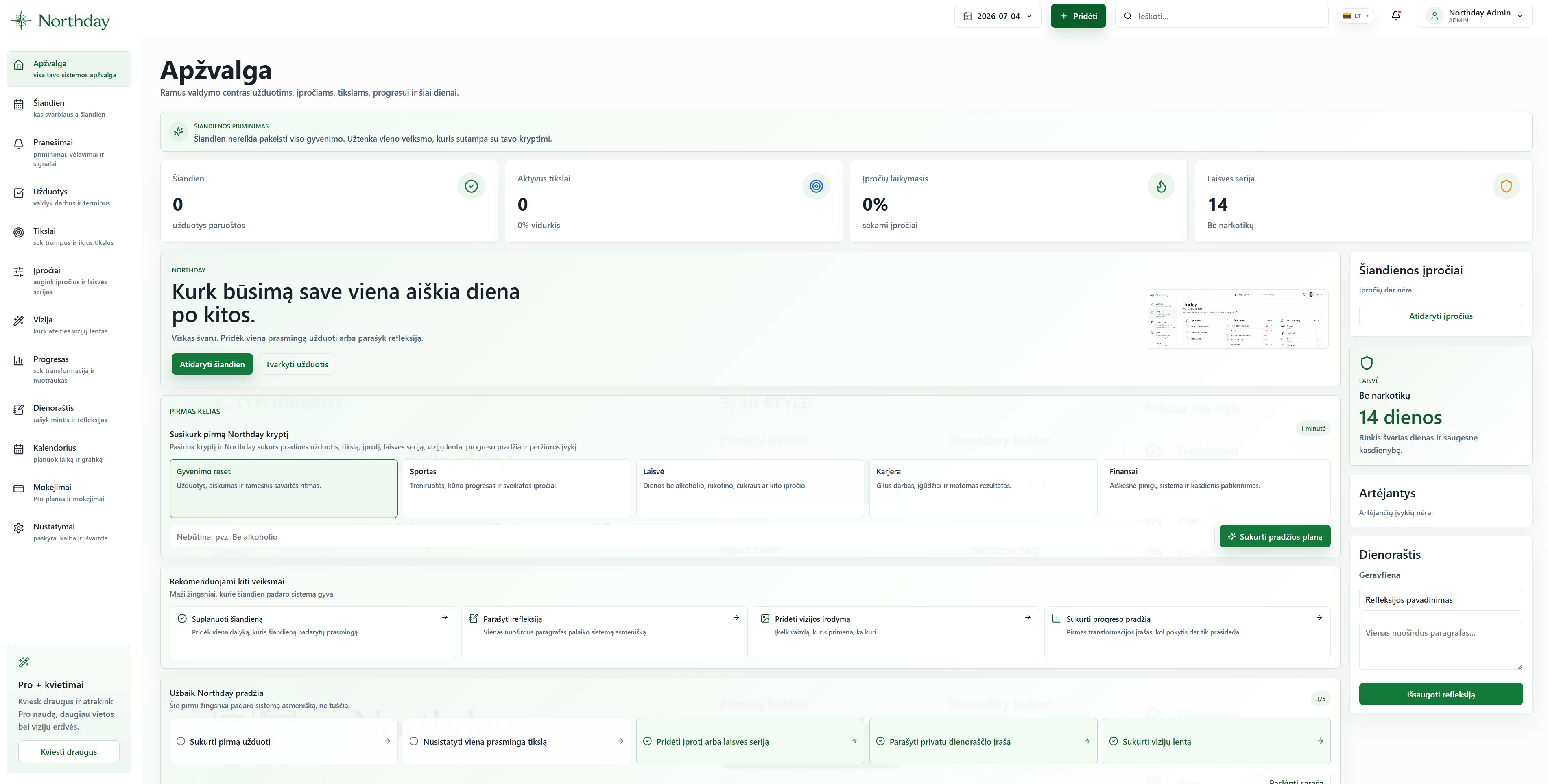
Task: Toggle the completed Parašyti privatų dienoraščio įrašą check
Action: [880, 741]
